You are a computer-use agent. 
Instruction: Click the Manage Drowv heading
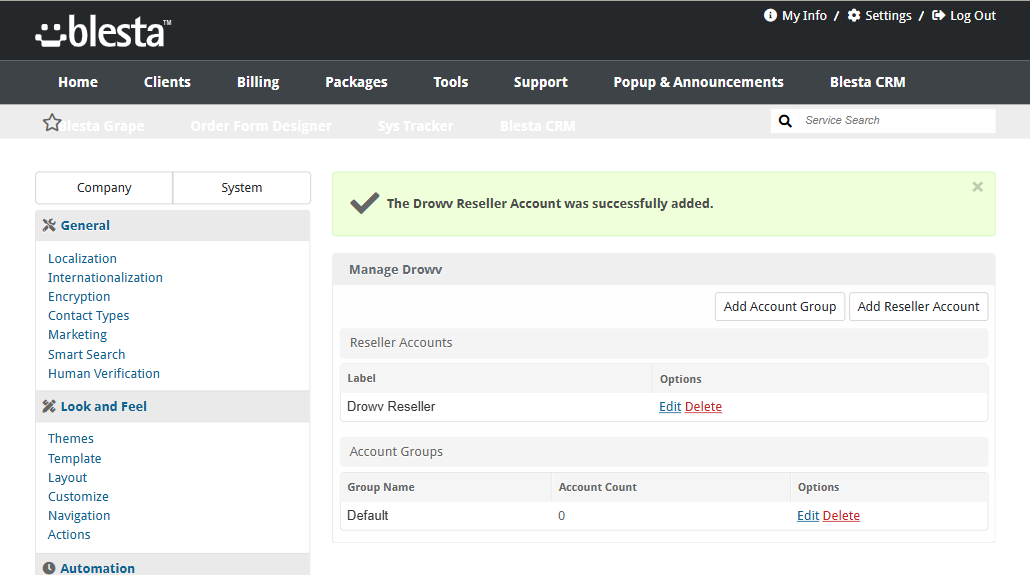[x=395, y=269]
